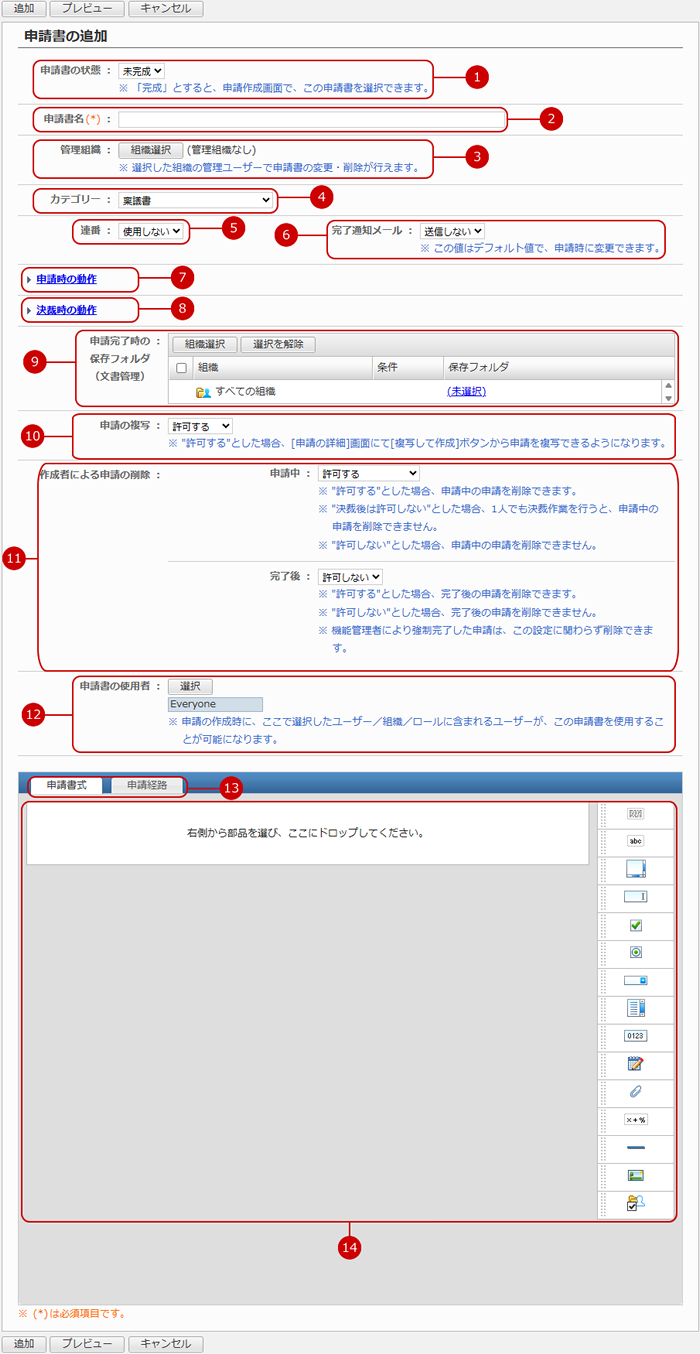Open the 完了通知メール dropdown
This screenshot has height=1354, width=700.
(452, 231)
